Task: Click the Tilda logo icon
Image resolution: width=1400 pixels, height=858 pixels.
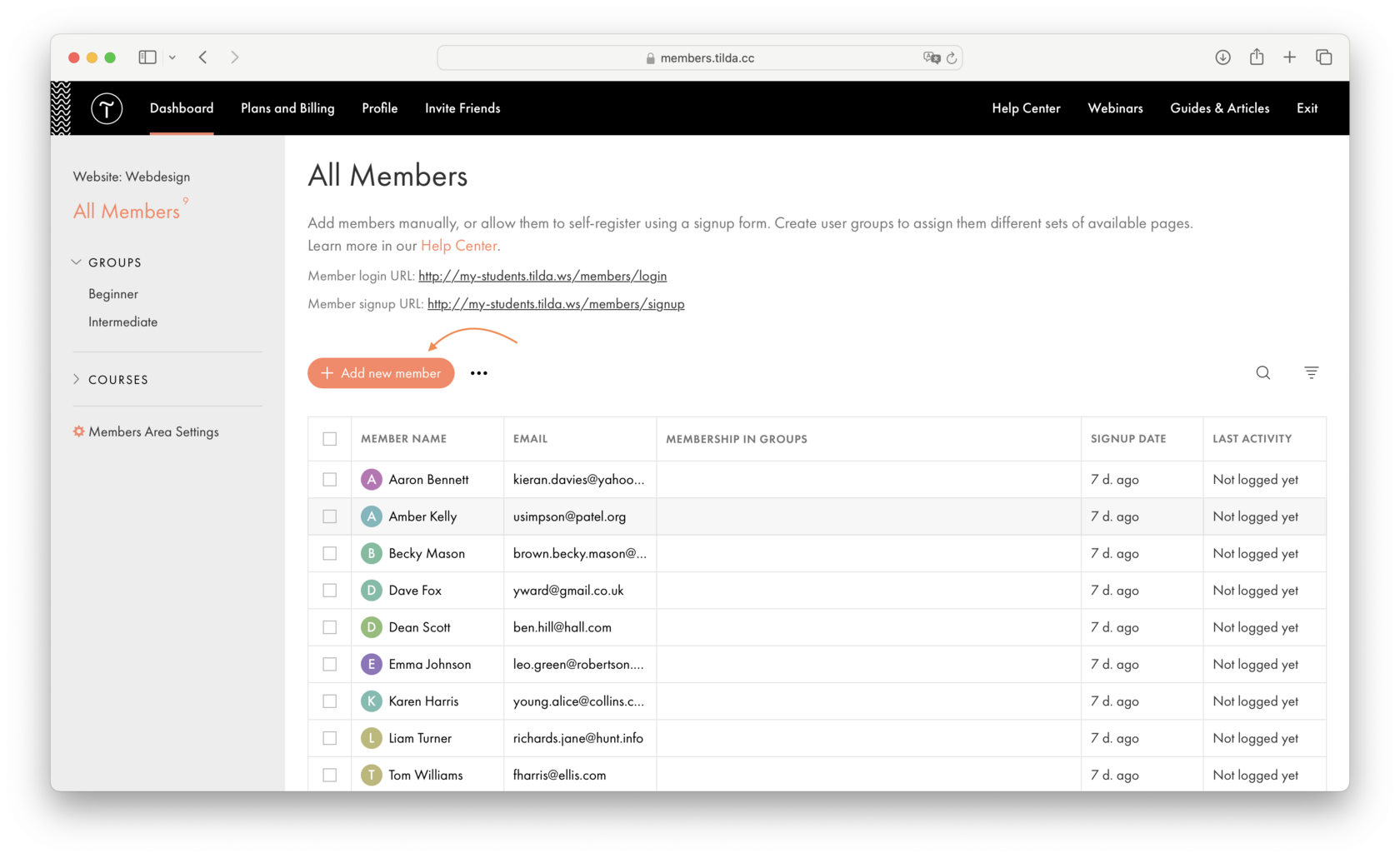Action: tap(107, 108)
